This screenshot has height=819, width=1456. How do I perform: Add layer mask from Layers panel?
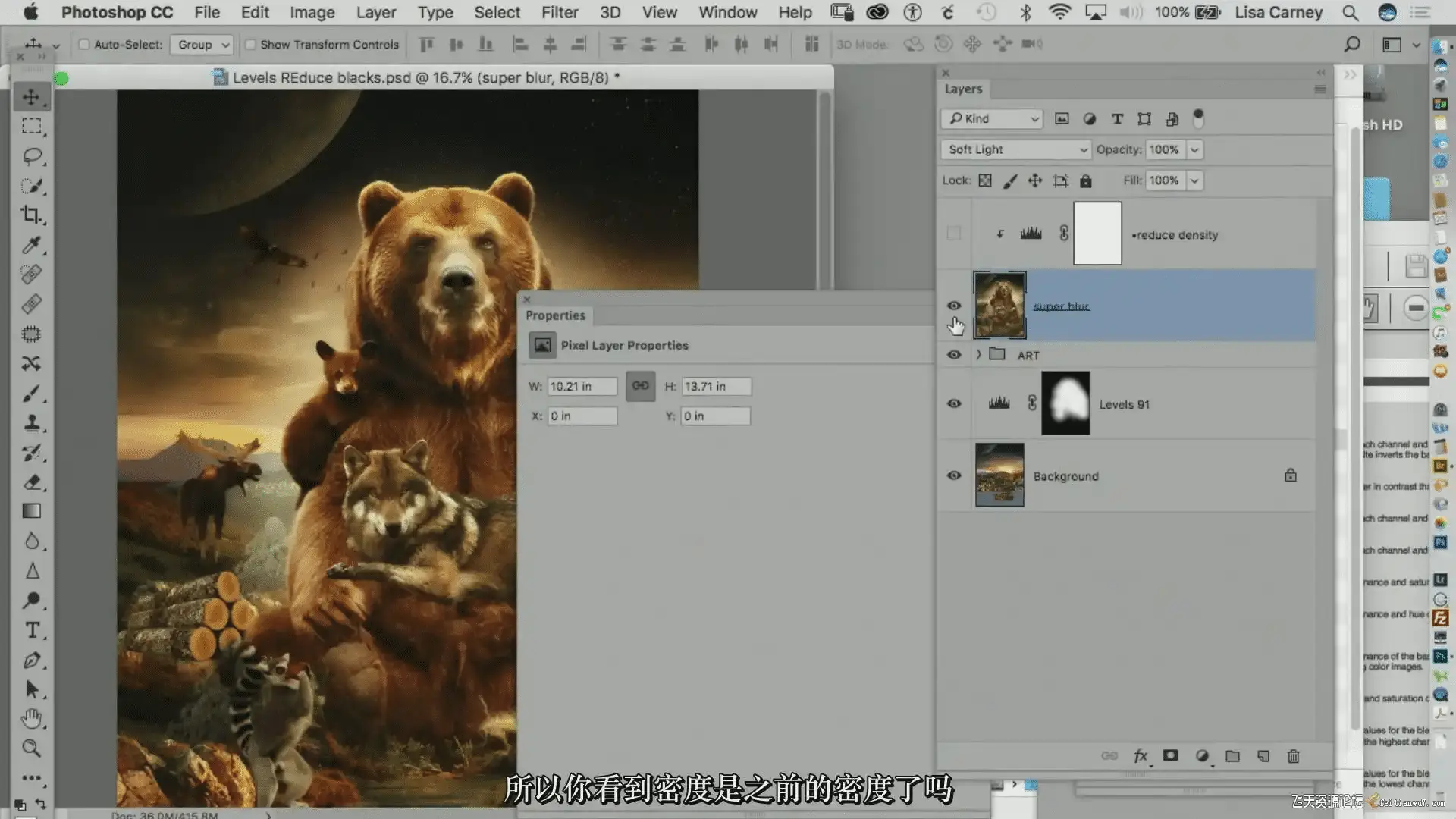click(x=1171, y=756)
